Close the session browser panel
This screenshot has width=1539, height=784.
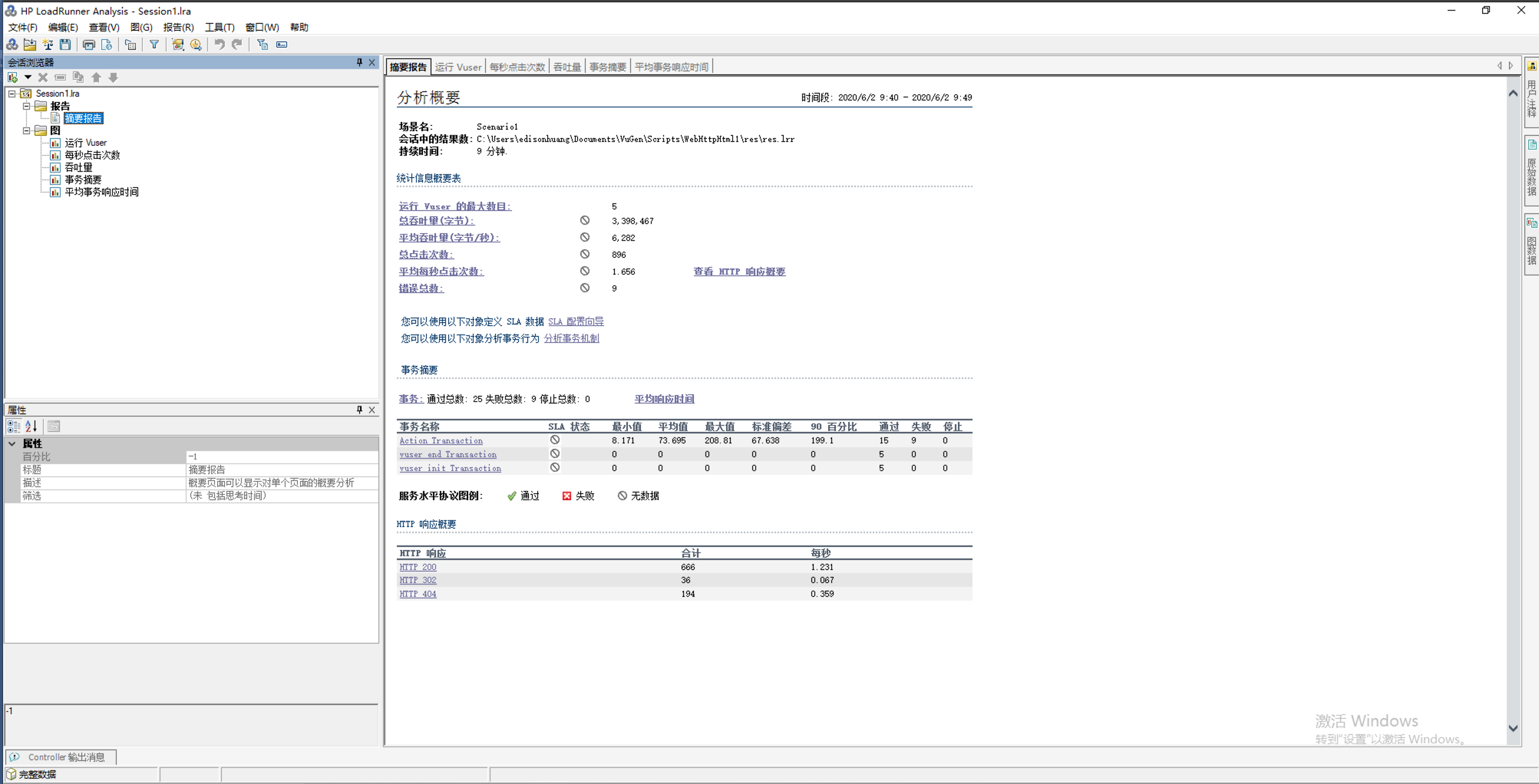(x=372, y=62)
